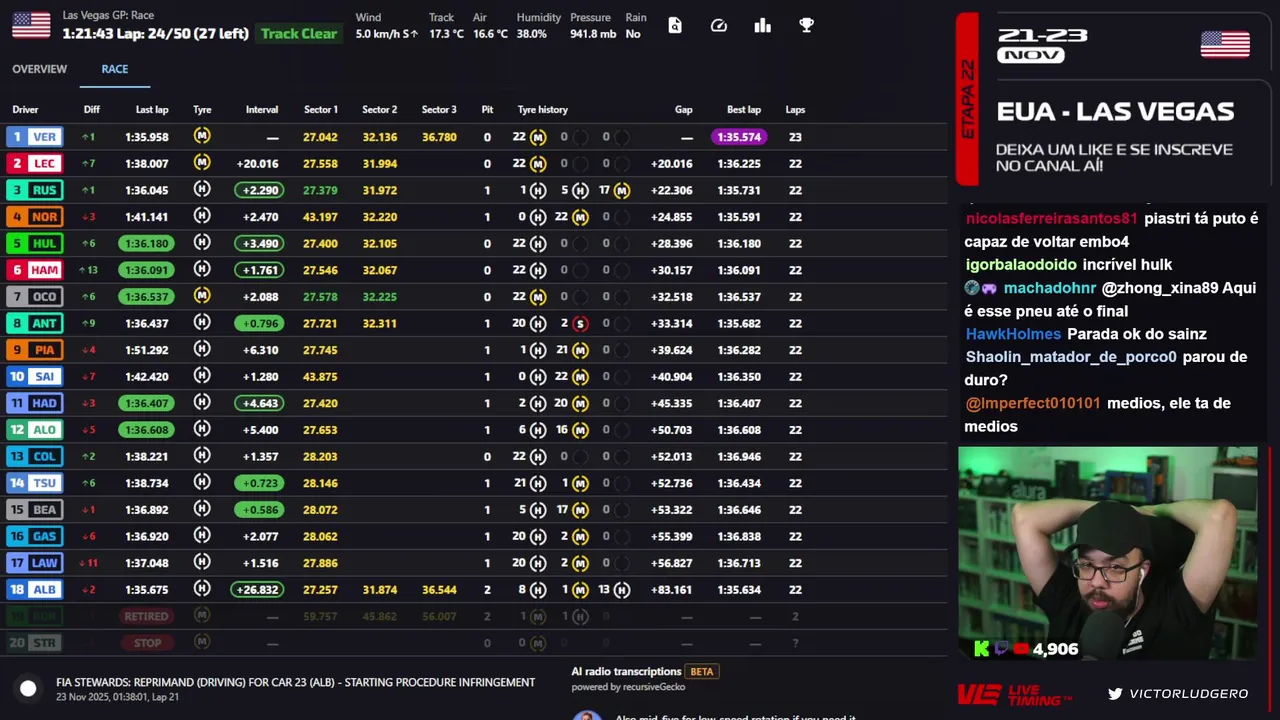Click the 36.780 sector 3 time for VER
The width and height of the screenshot is (1280, 720).
click(x=439, y=137)
